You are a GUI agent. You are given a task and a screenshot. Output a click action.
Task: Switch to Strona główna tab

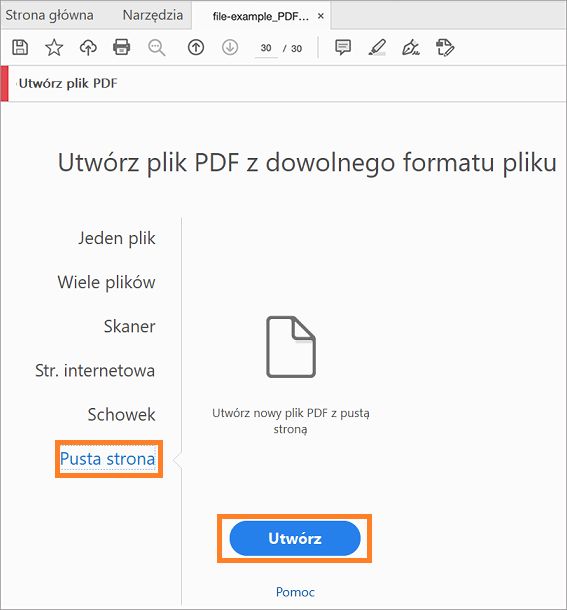(49, 15)
